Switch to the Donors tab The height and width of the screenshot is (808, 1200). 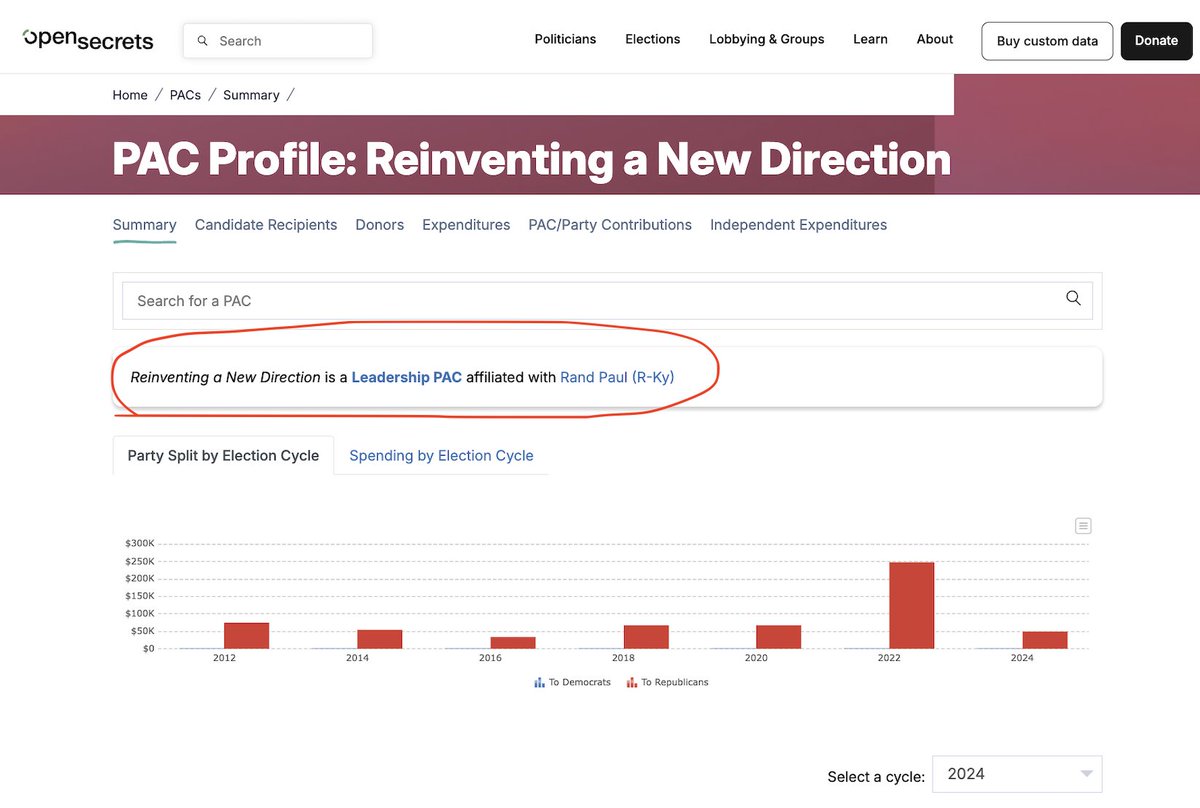tap(380, 225)
